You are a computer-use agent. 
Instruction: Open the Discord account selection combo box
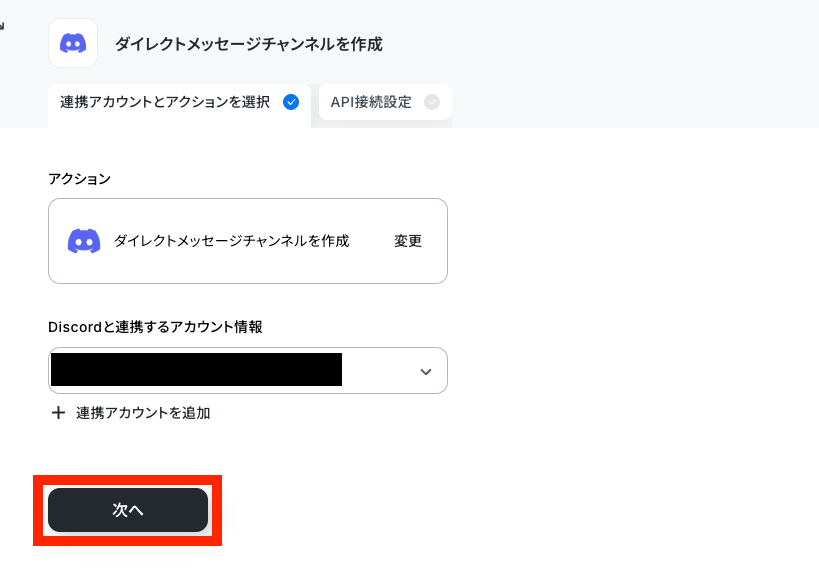[248, 370]
